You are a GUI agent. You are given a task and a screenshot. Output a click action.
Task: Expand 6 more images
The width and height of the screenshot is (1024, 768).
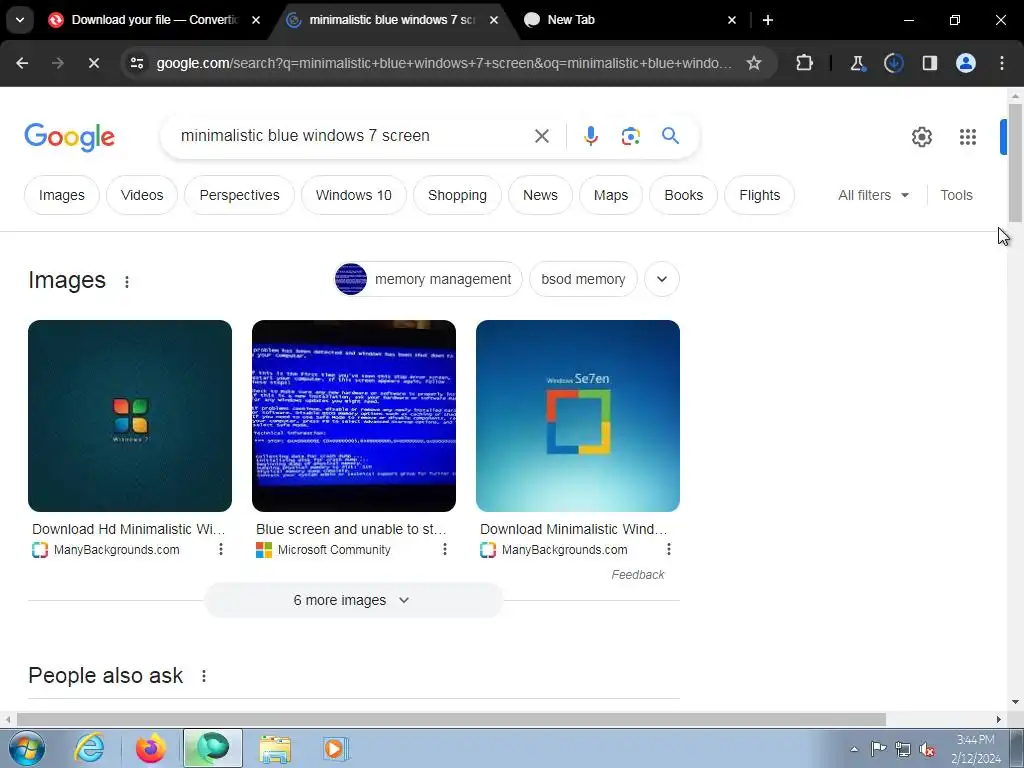(353, 600)
